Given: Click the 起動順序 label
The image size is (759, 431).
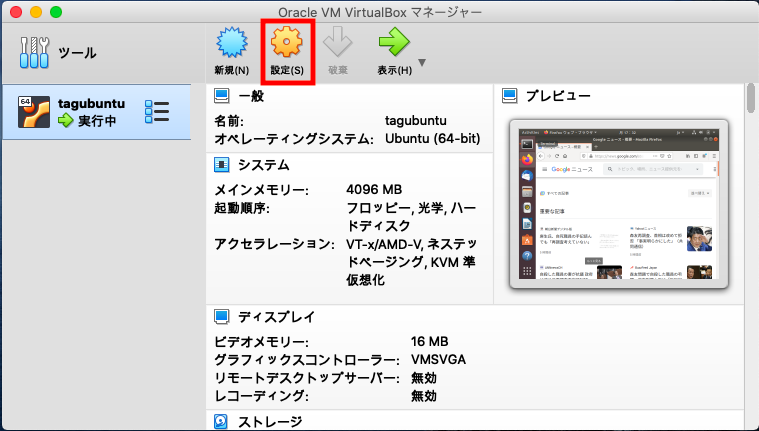Looking at the screenshot, I should click(242, 208).
